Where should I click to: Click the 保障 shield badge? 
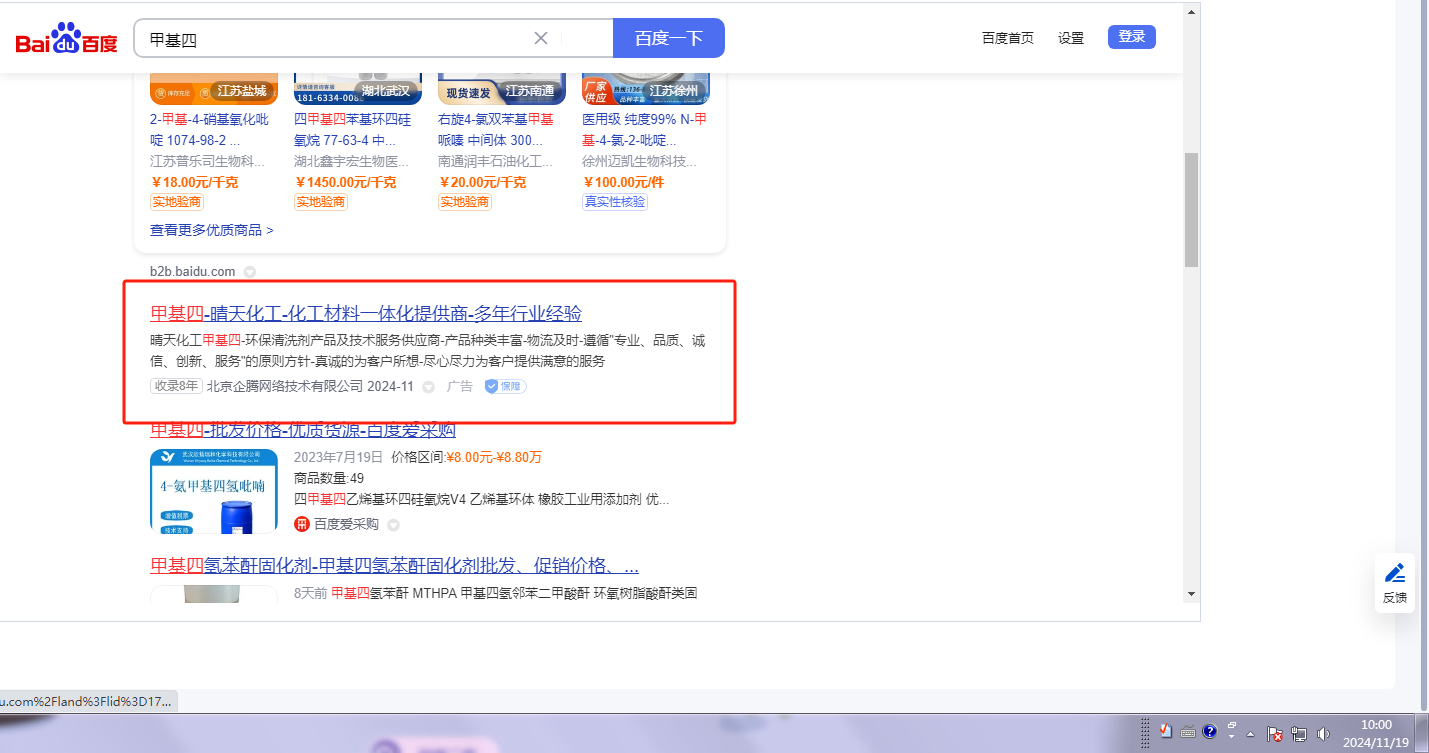point(506,386)
